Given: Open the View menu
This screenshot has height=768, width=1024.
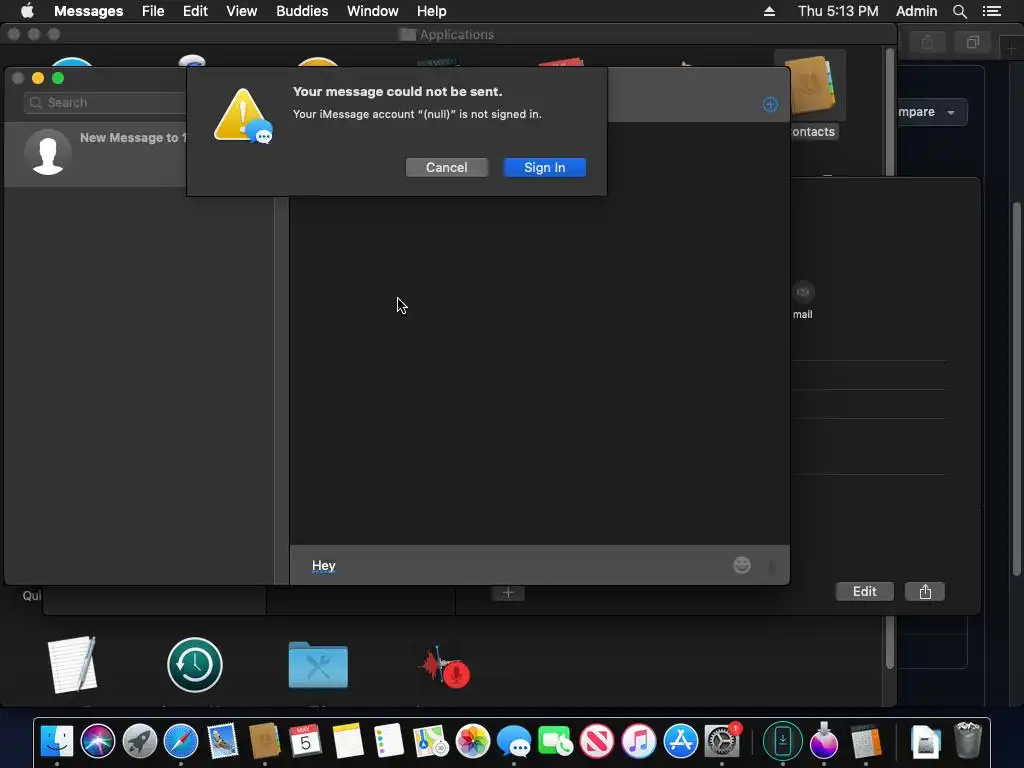Looking at the screenshot, I should point(242,11).
